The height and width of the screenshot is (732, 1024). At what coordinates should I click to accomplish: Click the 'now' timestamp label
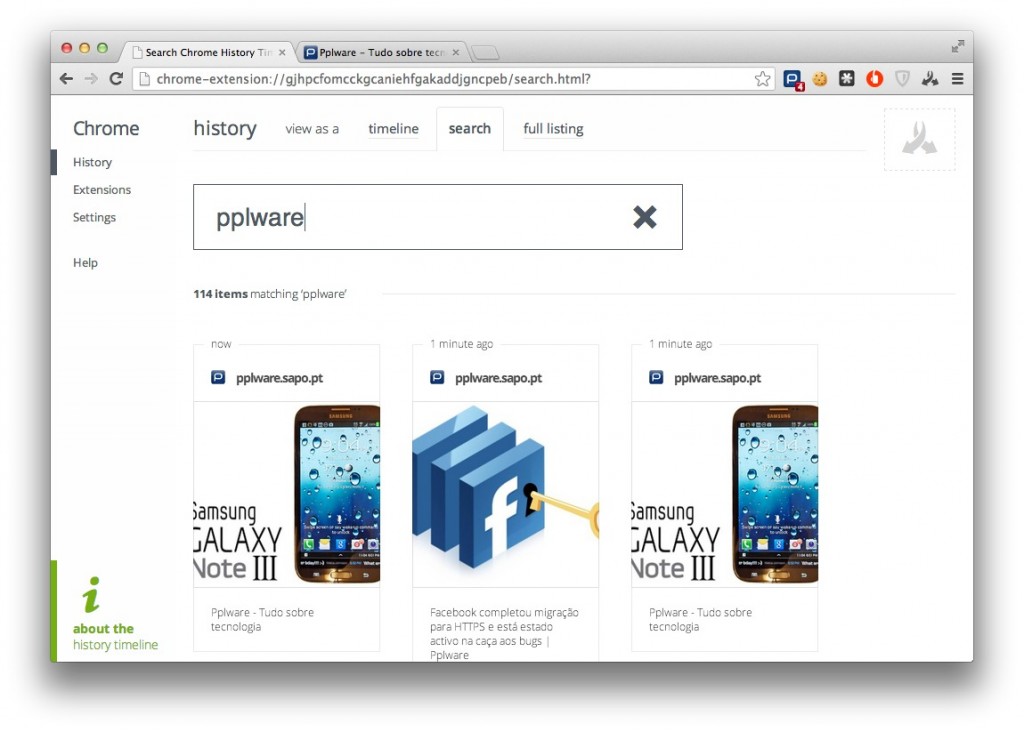click(x=221, y=343)
